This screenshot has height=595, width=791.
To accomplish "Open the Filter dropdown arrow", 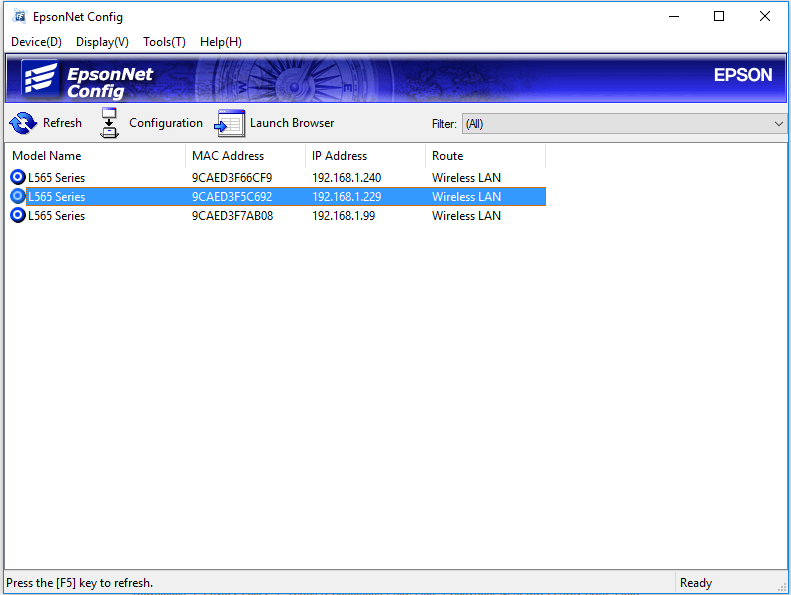I will coord(778,124).
